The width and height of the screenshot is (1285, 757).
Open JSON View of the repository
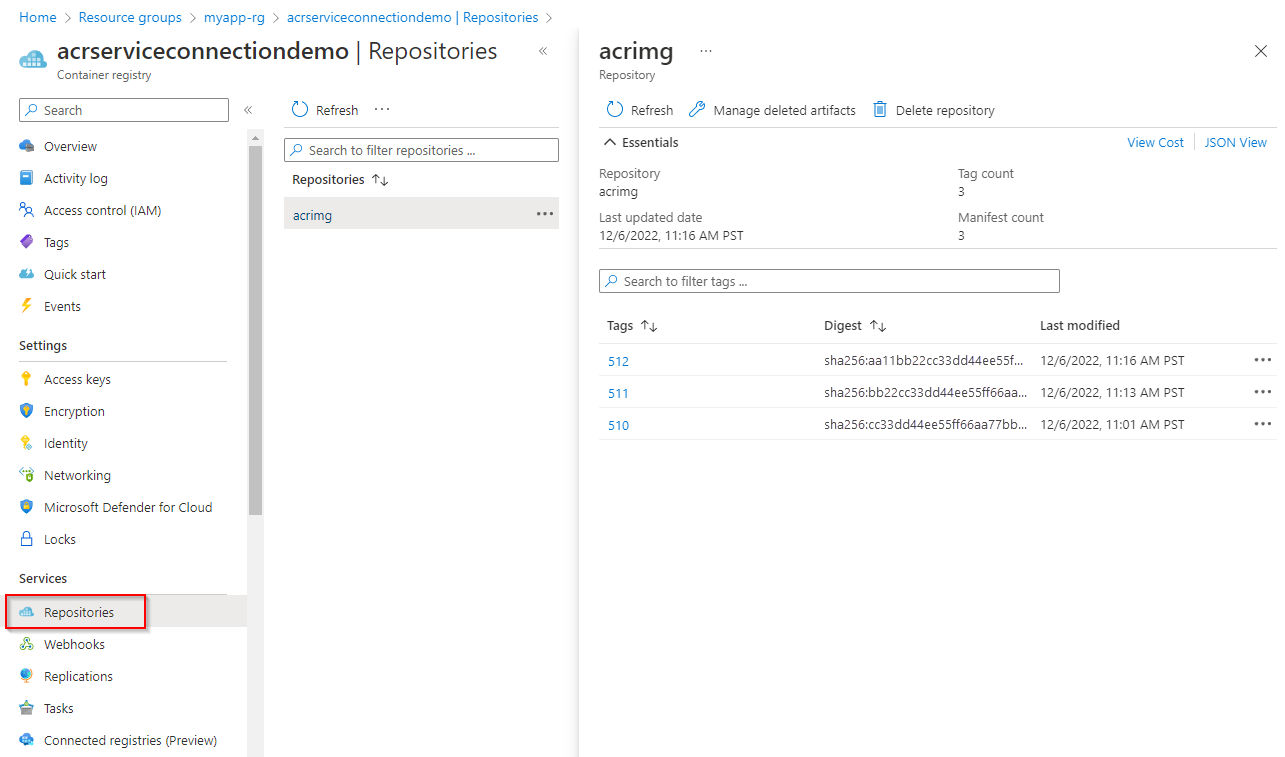(1235, 142)
